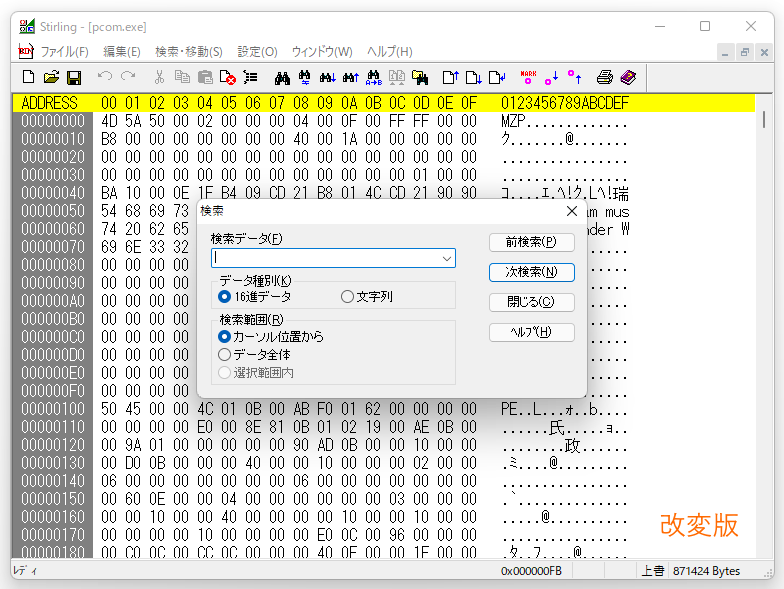This screenshot has height=589, width=784.
Task: Click the redo arrow icon
Action: pos(128,76)
